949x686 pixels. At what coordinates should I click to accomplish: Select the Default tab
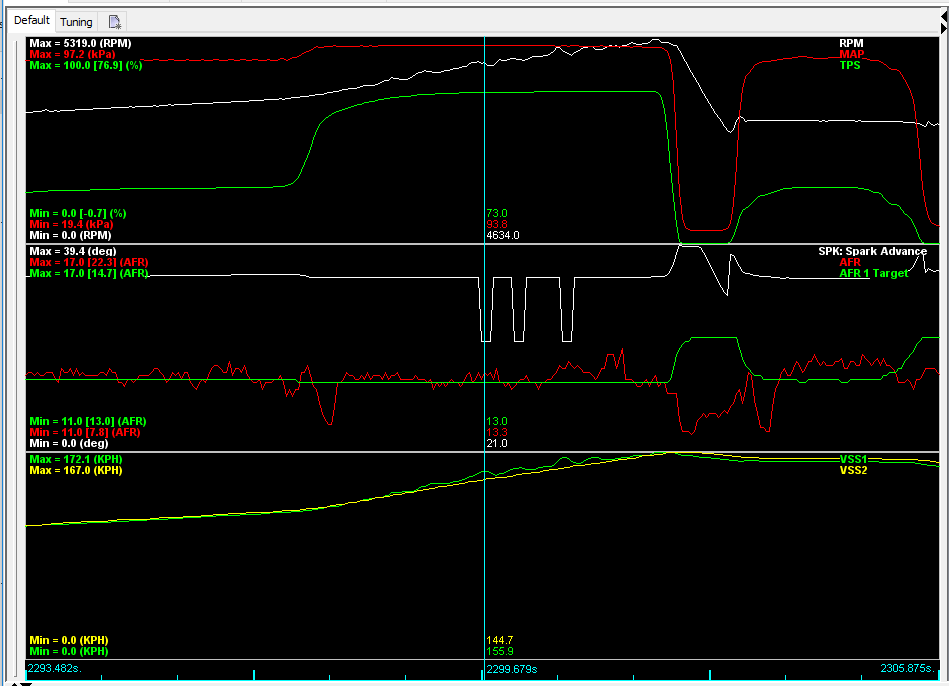[32, 20]
